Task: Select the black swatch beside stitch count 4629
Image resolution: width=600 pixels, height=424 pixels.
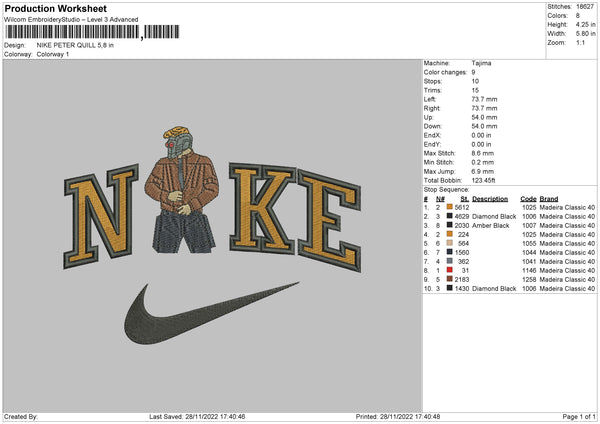Action: [450, 216]
